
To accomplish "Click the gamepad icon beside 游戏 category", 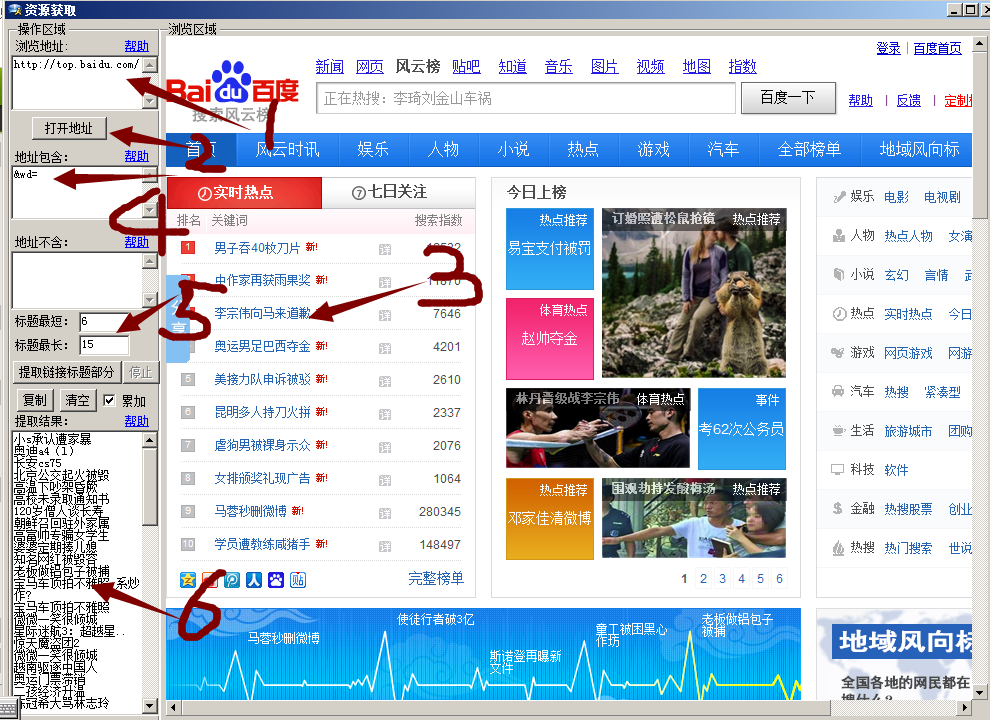I will pyautogui.click(x=838, y=352).
